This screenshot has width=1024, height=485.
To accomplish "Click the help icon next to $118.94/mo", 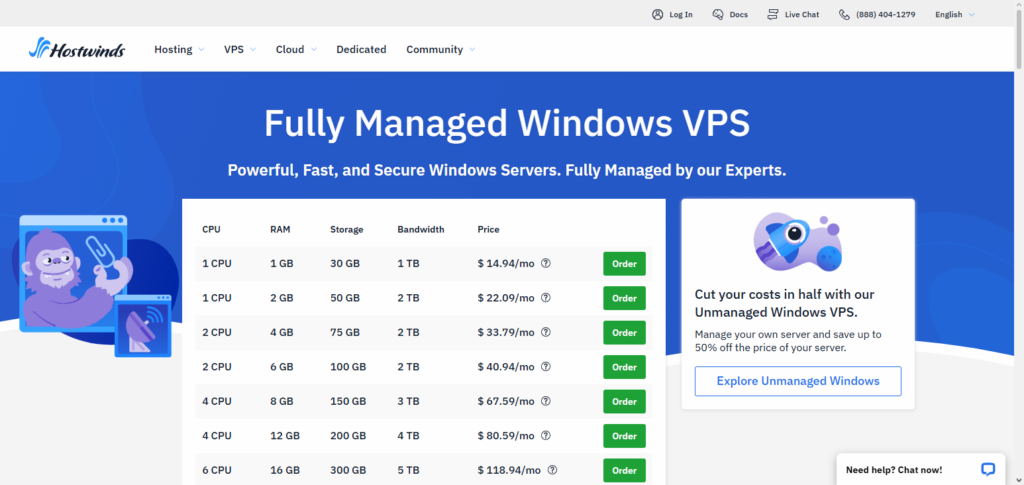I will point(552,470).
